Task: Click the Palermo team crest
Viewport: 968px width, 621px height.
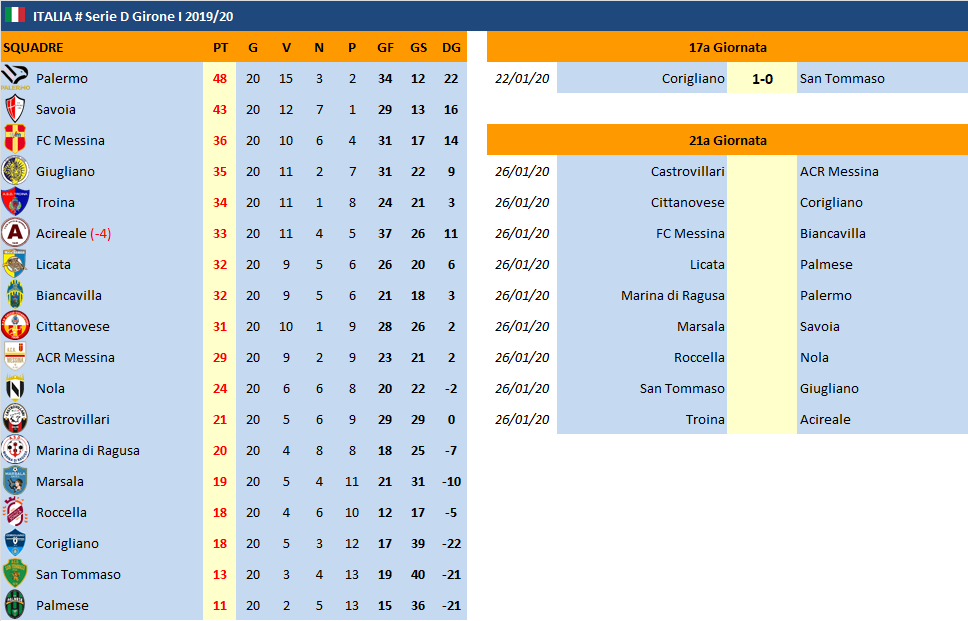Action: click(15, 78)
